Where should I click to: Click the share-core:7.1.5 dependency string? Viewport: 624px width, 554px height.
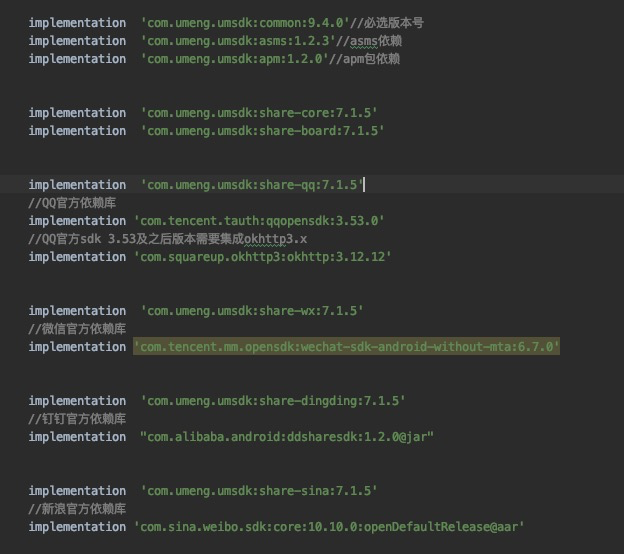coord(259,113)
